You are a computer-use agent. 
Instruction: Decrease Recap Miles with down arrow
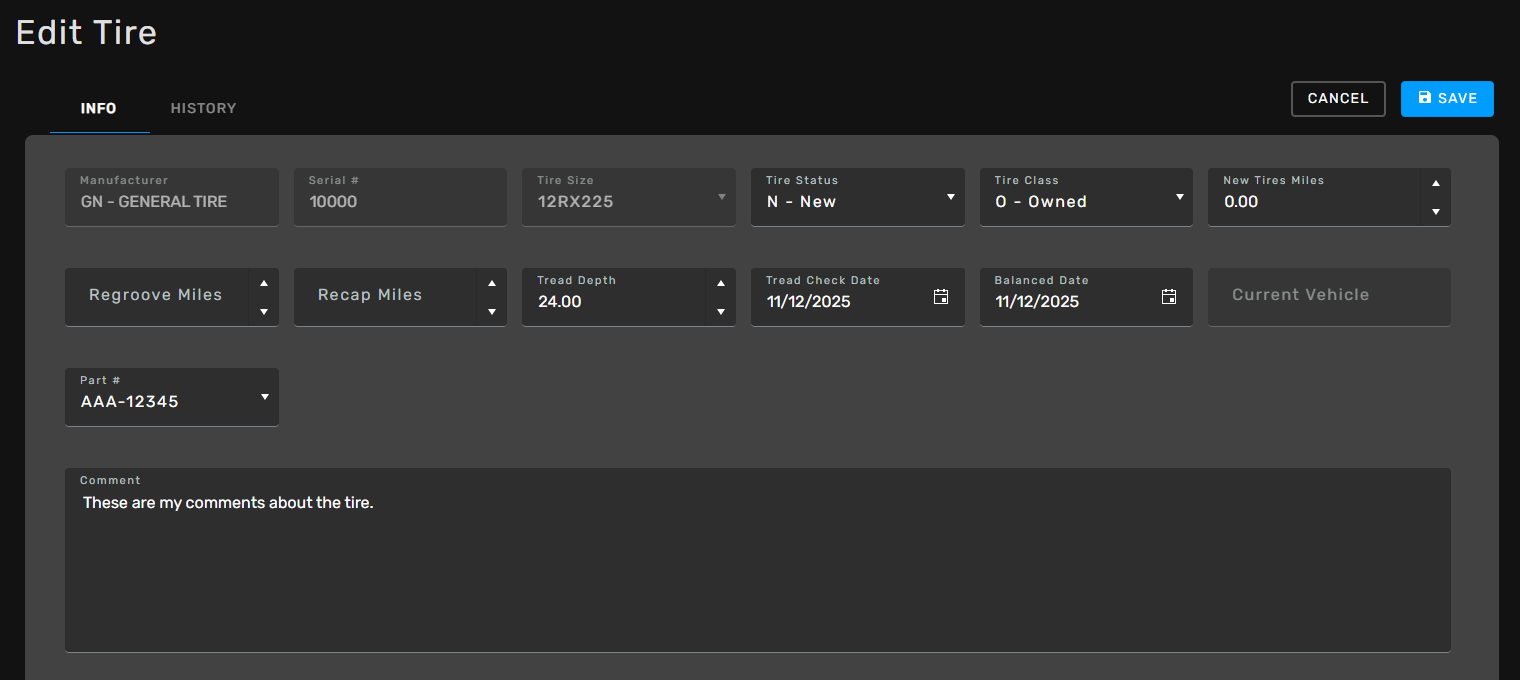[x=492, y=311]
